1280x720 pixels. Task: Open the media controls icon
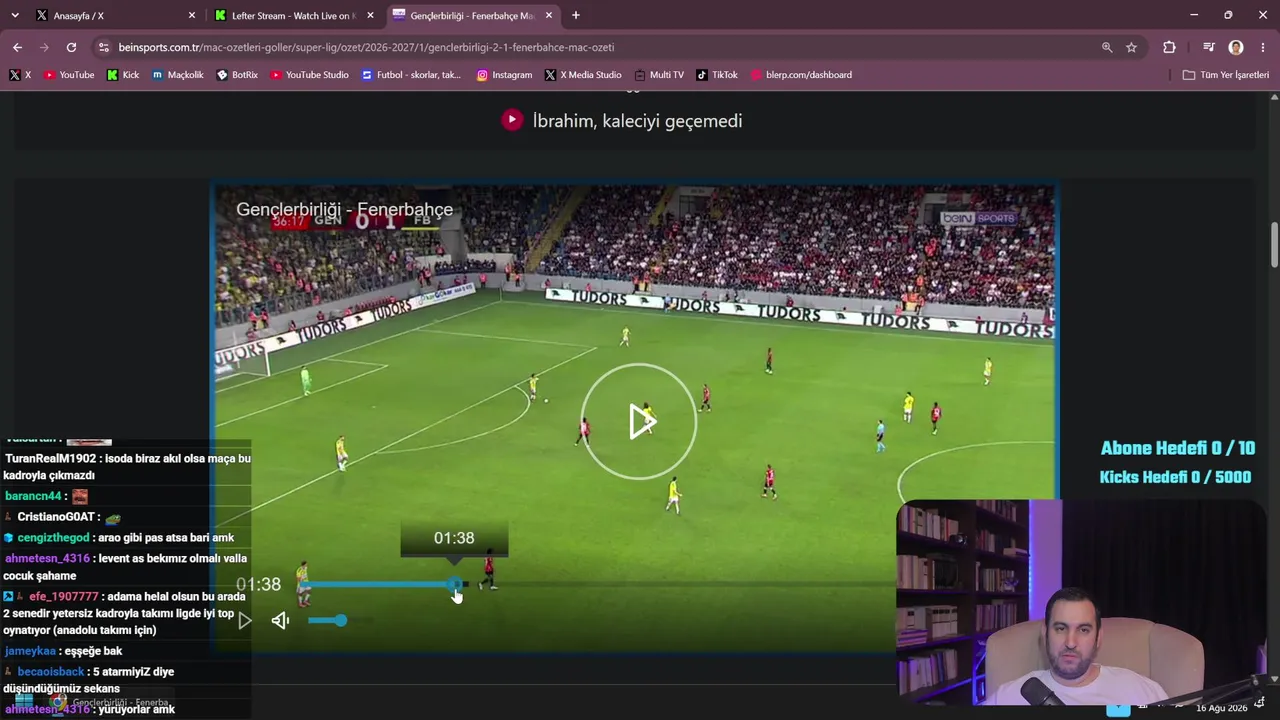[1209, 47]
